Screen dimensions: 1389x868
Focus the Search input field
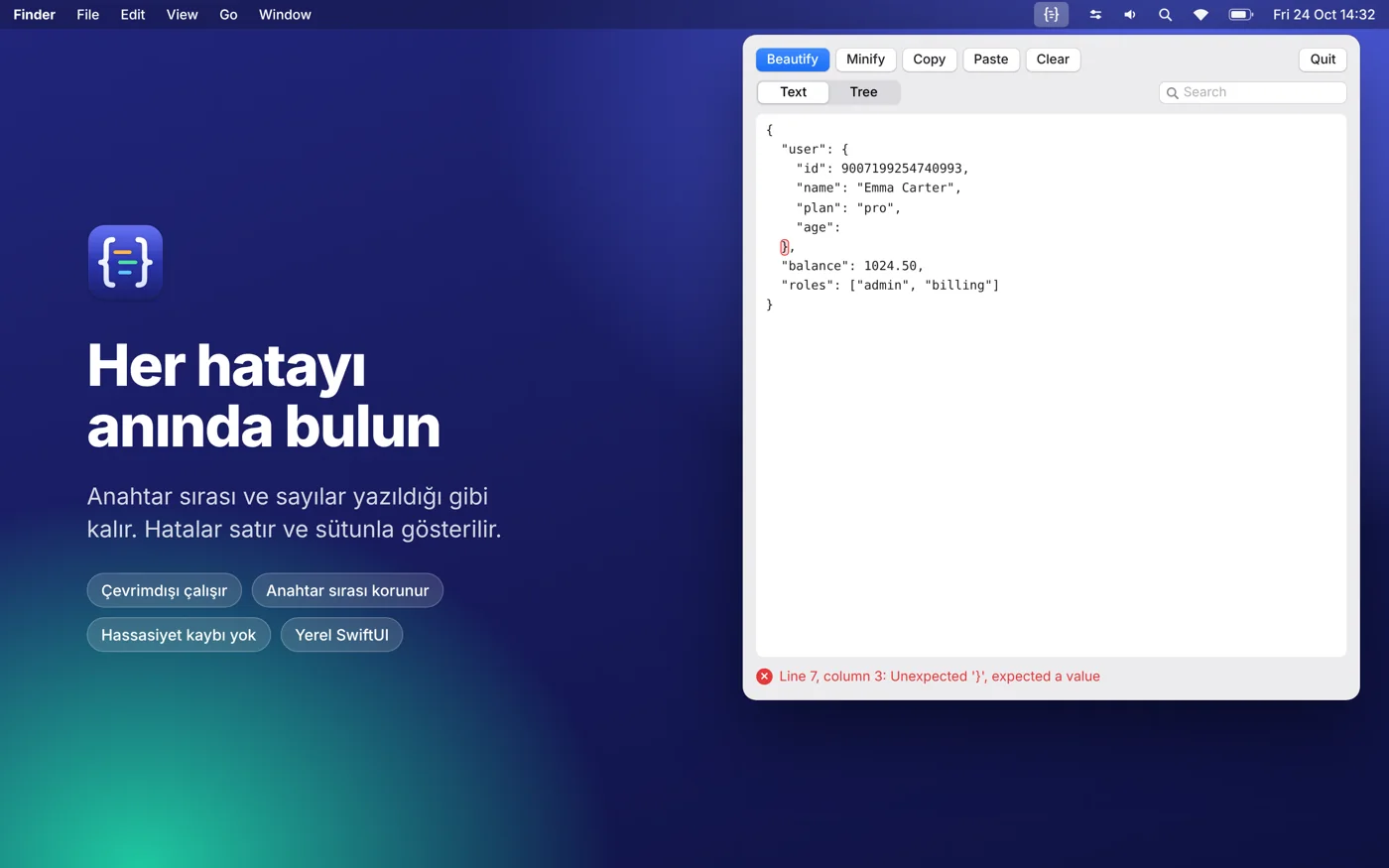(x=1253, y=92)
